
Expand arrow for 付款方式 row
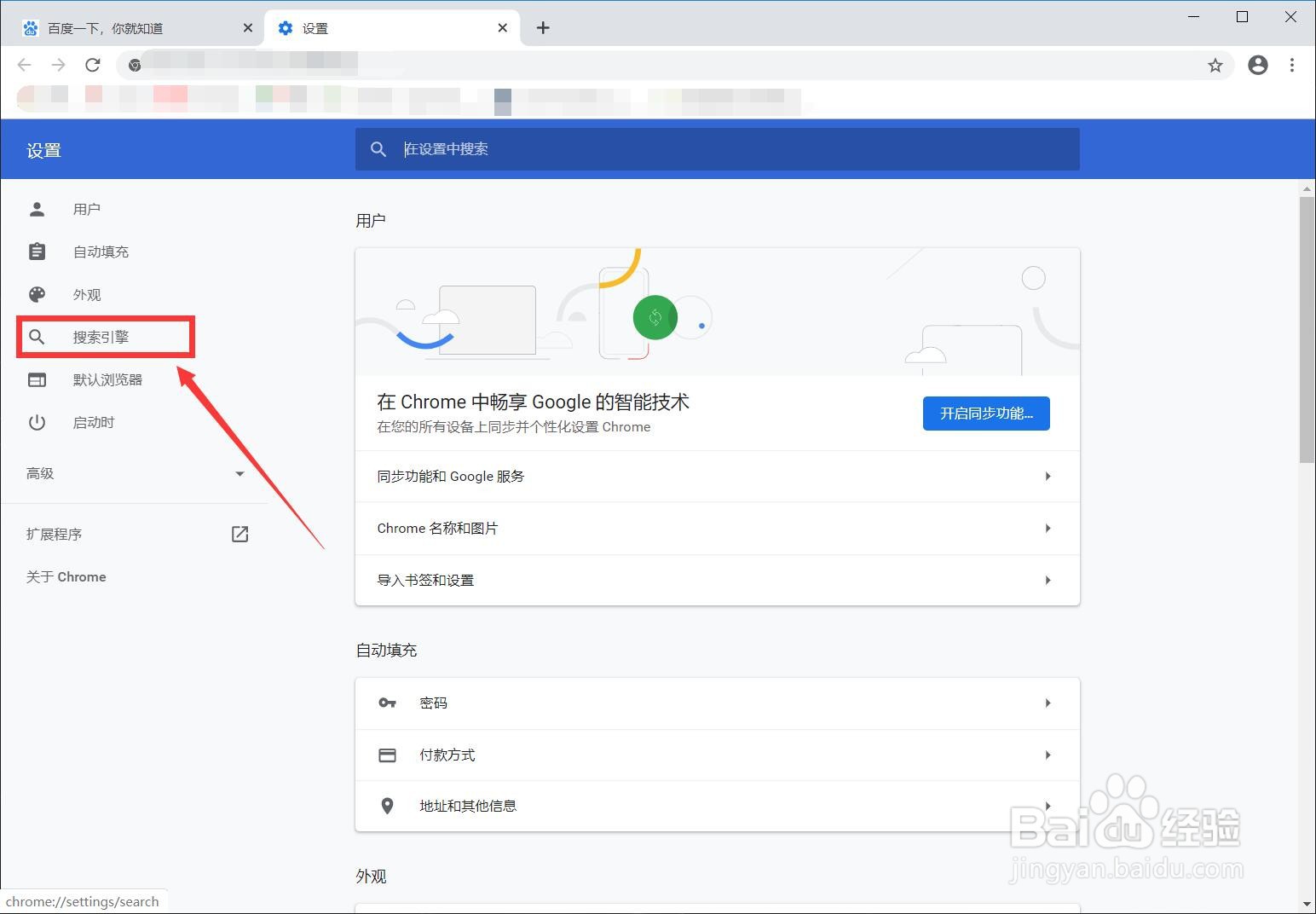1048,755
